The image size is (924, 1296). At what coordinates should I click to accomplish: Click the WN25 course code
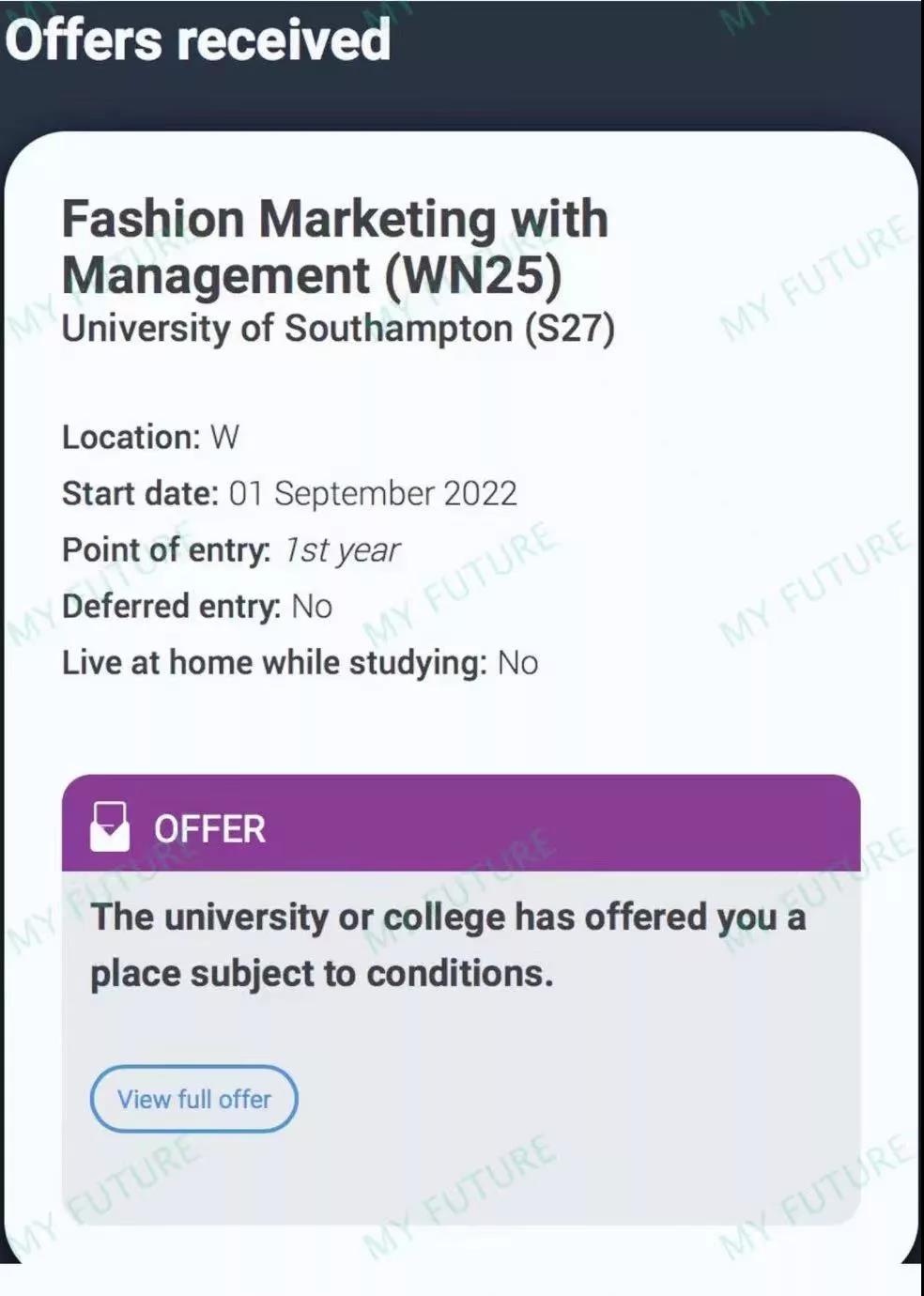point(473,275)
